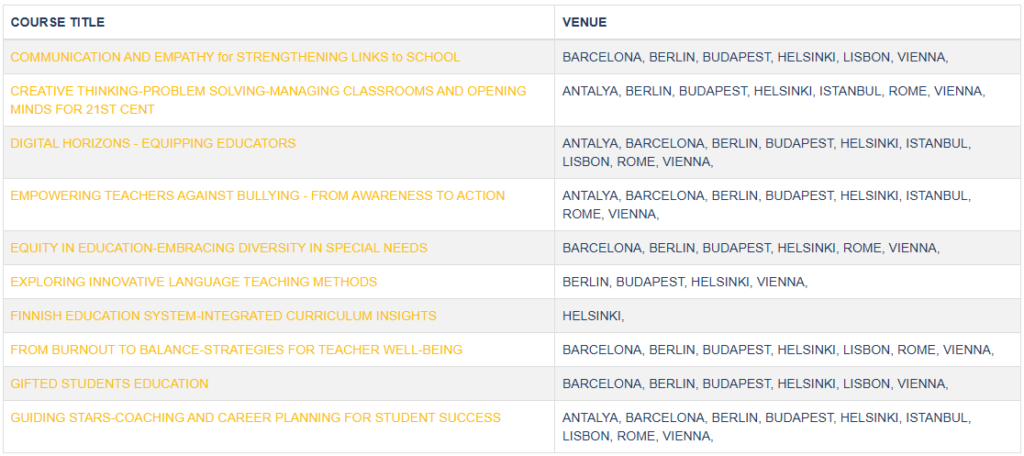Click venue list for From Burnout to Balance
The height and width of the screenshot is (456, 1024).
point(778,350)
